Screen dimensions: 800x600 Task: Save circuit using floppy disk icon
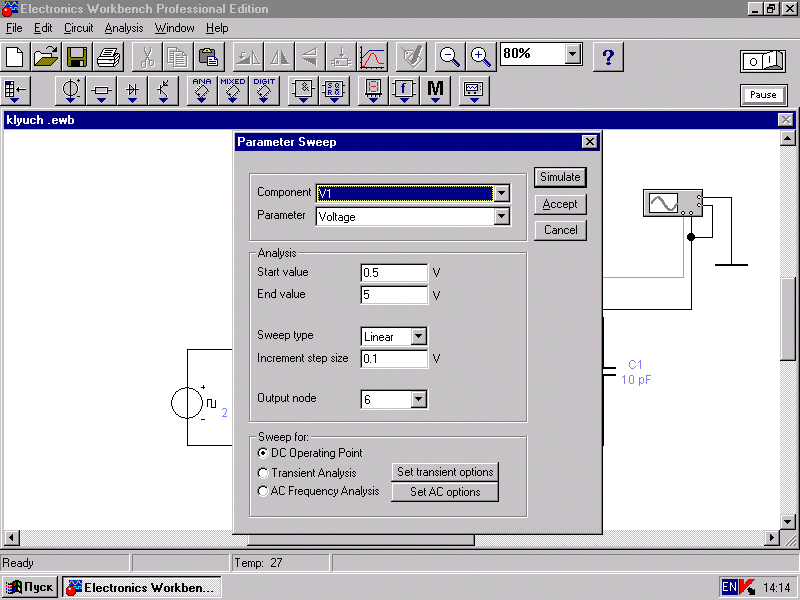[x=77, y=57]
